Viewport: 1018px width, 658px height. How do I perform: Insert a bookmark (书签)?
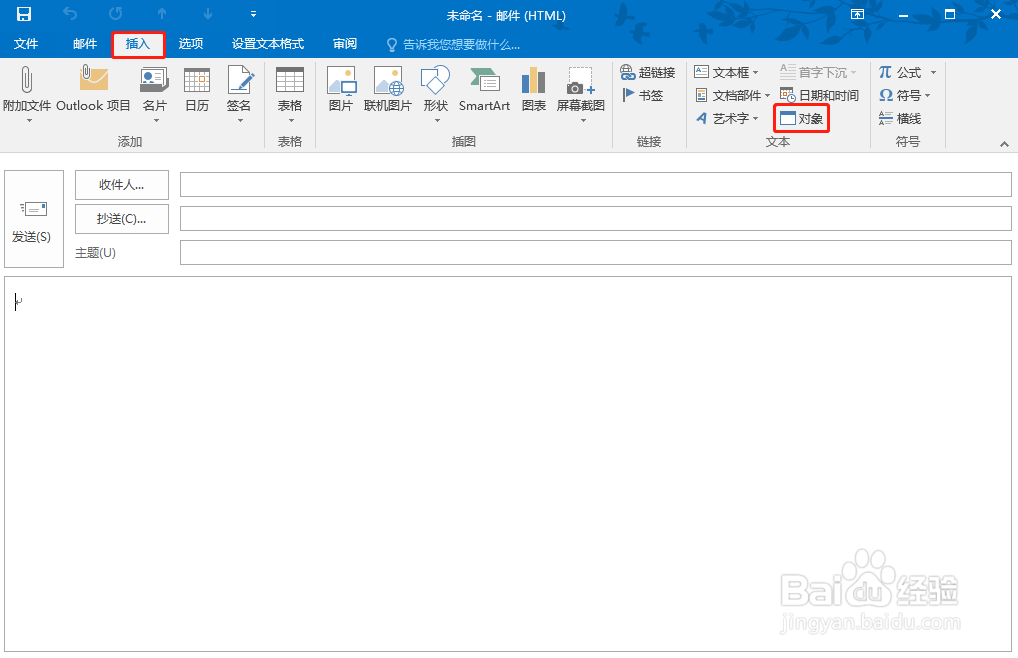click(641, 95)
